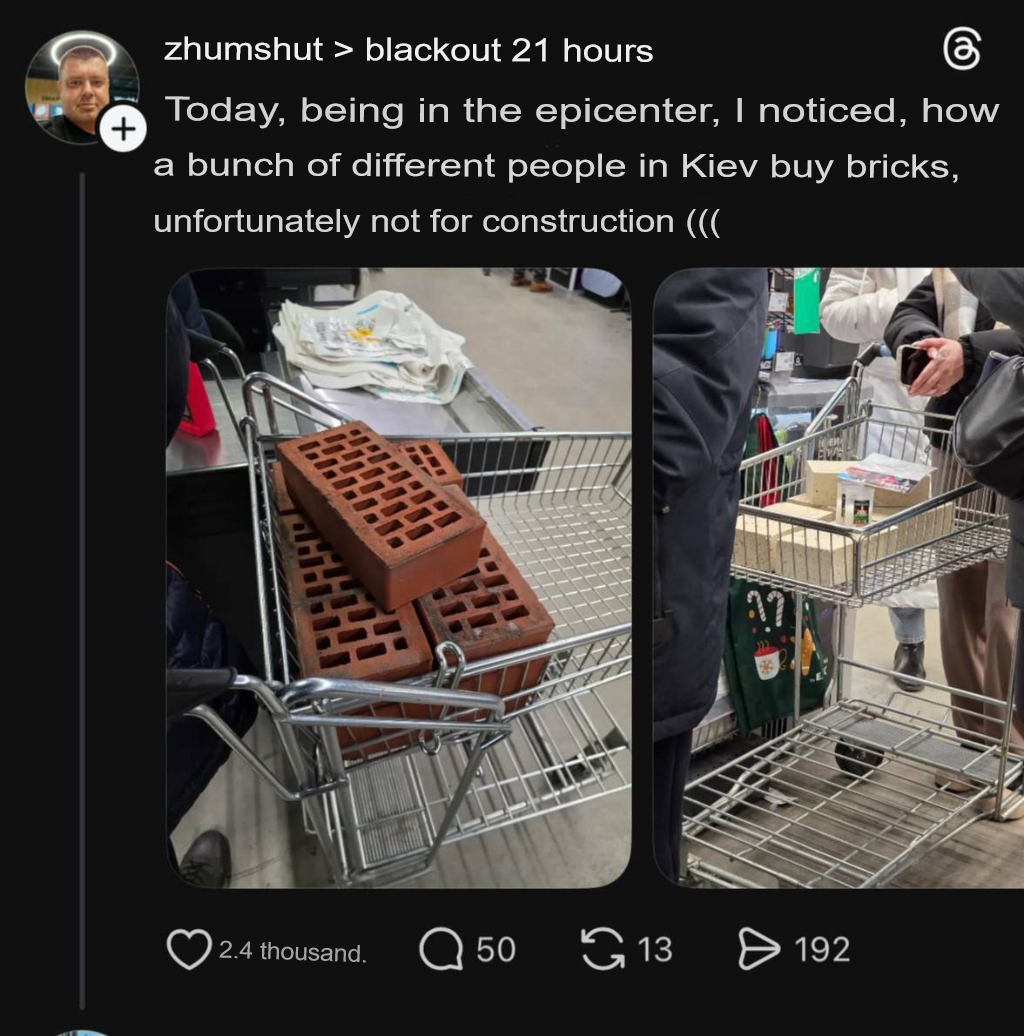This screenshot has height=1036, width=1024.
Task: Open comments via speech bubble icon
Action: [441, 949]
